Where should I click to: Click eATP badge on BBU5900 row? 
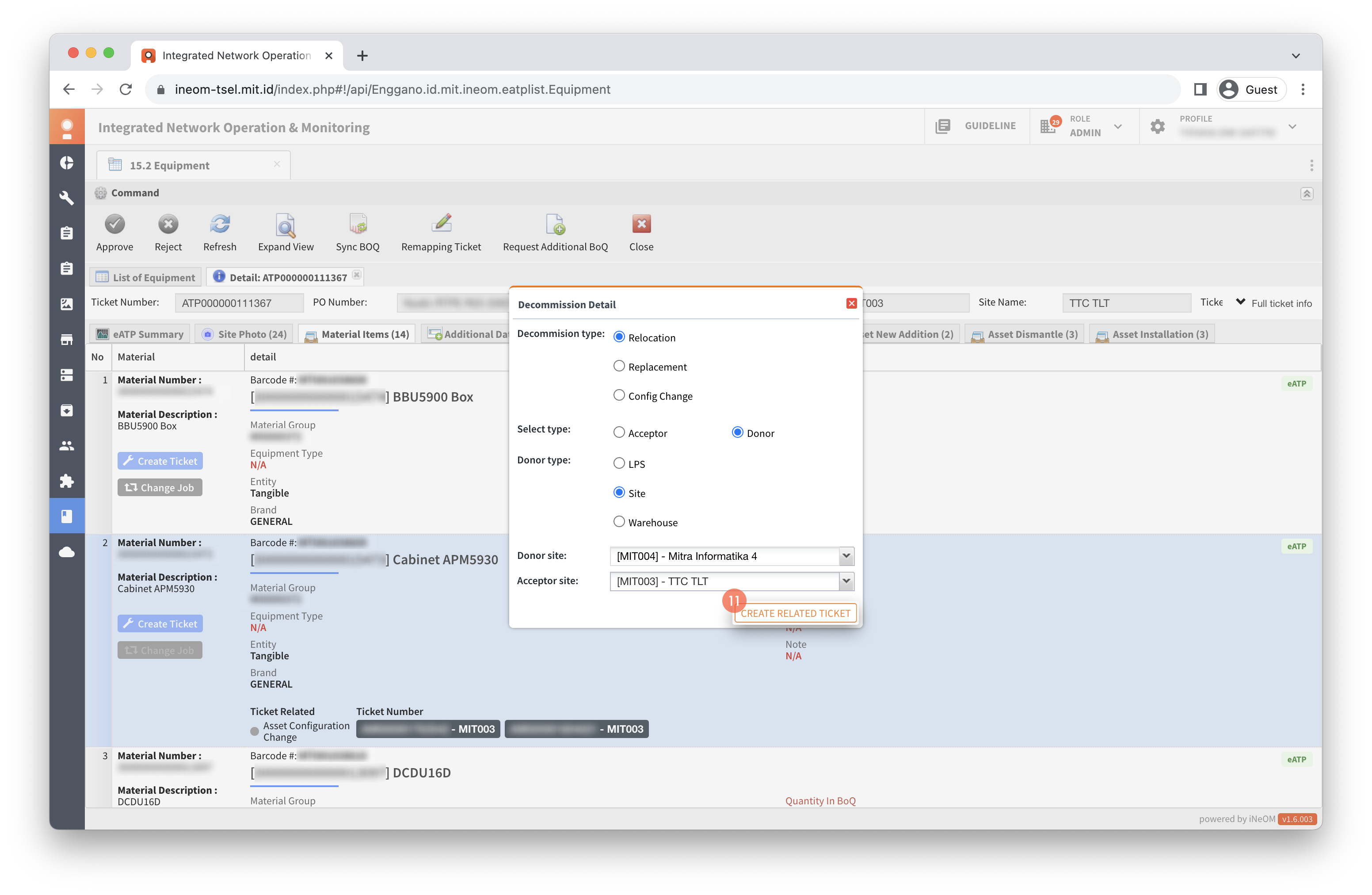[1296, 383]
